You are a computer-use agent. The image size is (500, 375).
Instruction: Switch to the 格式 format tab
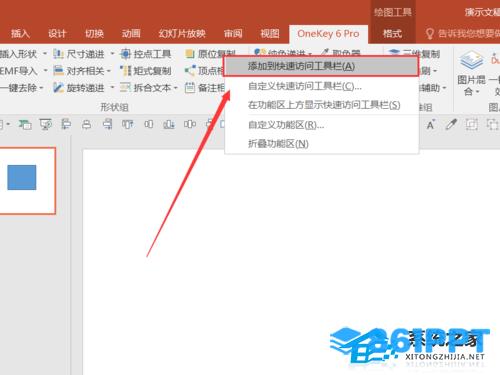pos(392,34)
